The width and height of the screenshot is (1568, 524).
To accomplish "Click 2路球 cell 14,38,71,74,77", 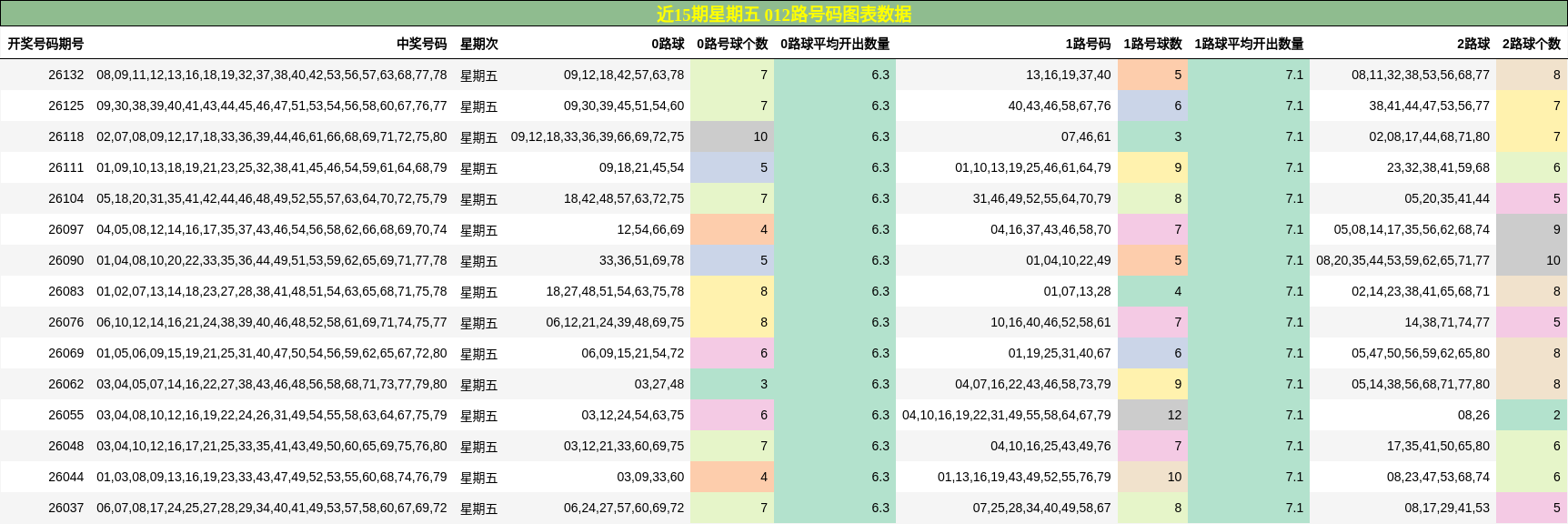I will [1447, 322].
